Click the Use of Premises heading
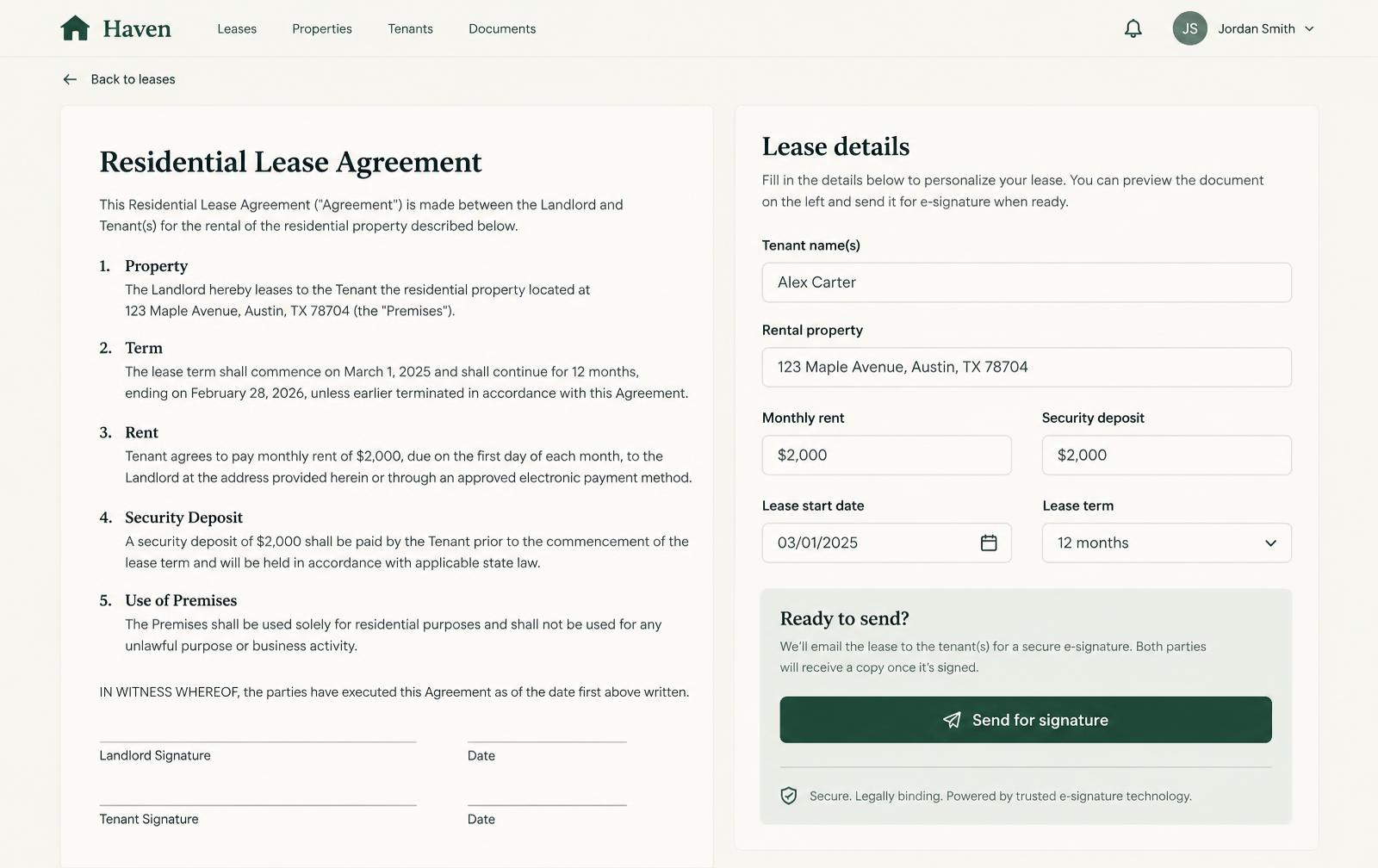The width and height of the screenshot is (1378, 868). 181,600
